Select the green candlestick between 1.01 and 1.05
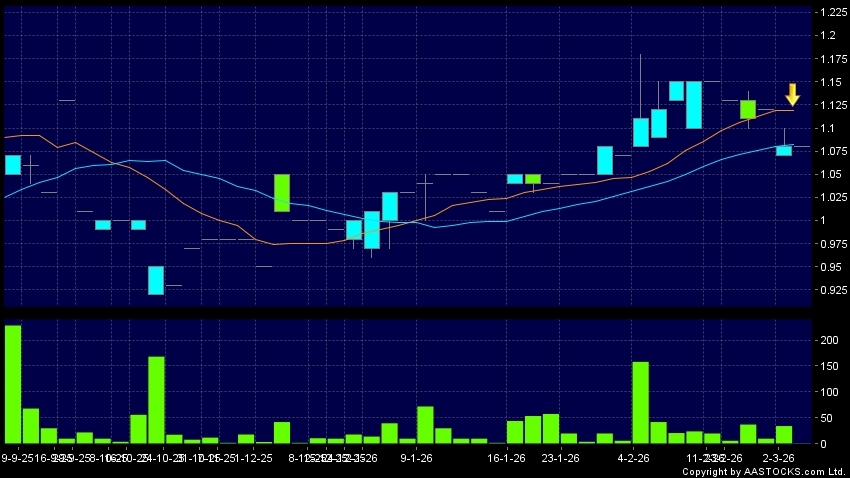This screenshot has width=850, height=478. pos(282,192)
